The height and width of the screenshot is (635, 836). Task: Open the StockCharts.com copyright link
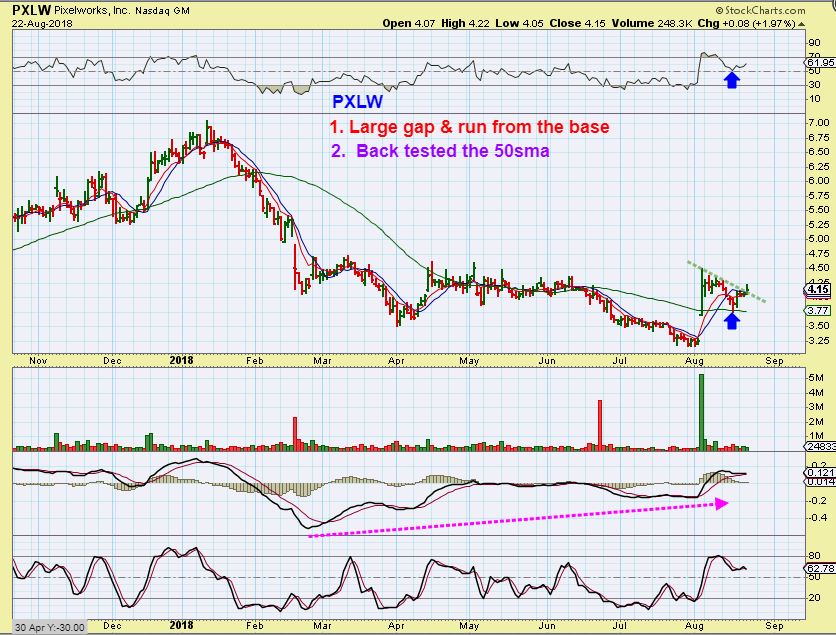pos(760,10)
